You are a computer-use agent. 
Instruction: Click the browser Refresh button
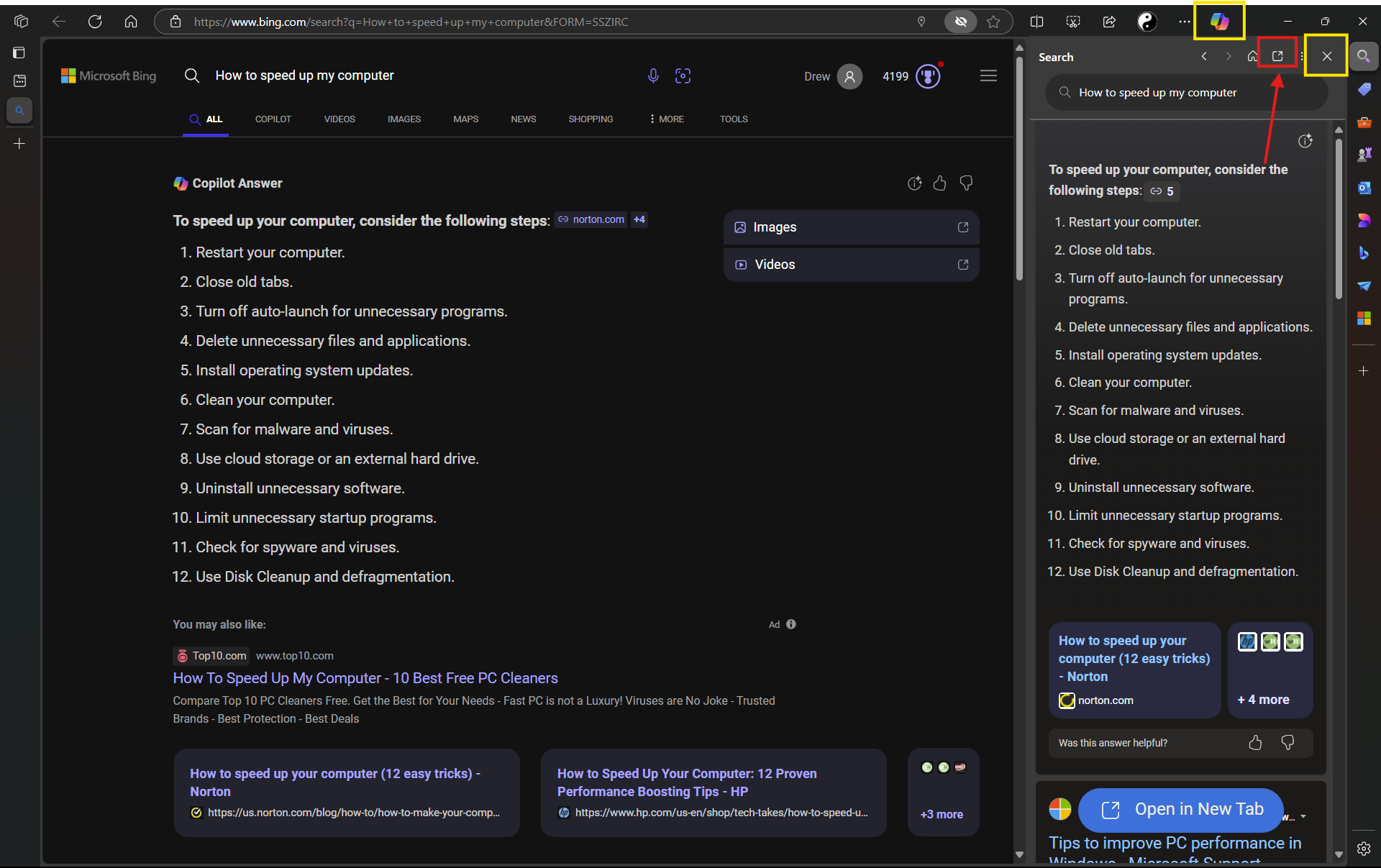tap(95, 22)
